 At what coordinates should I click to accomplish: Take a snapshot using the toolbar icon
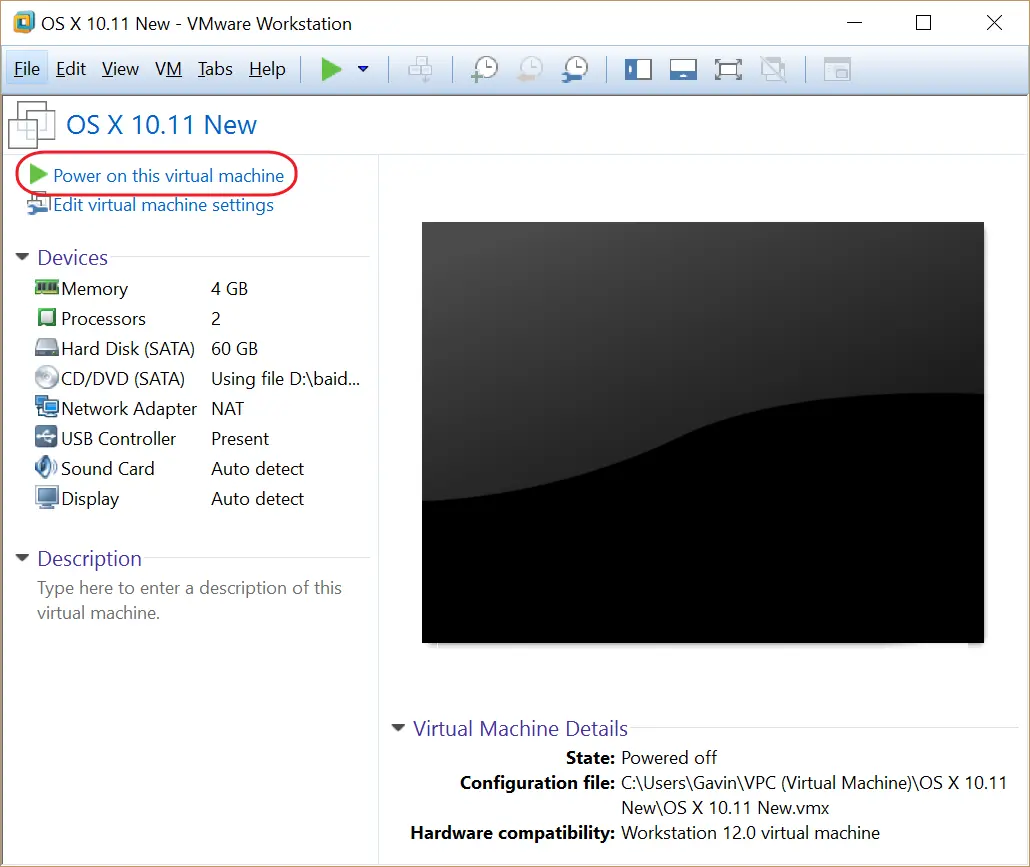point(484,69)
